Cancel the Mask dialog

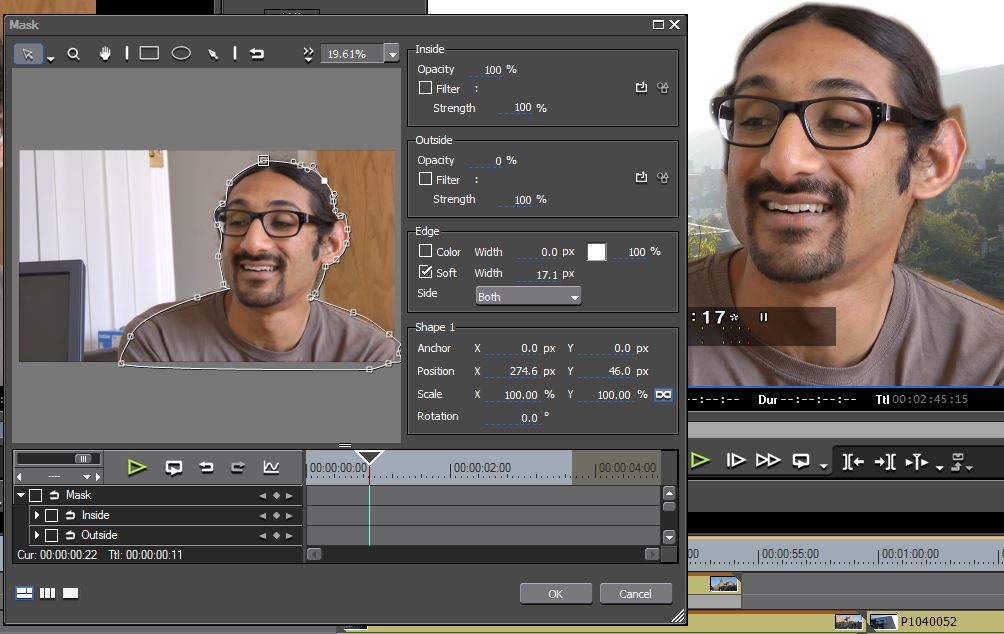coord(635,593)
